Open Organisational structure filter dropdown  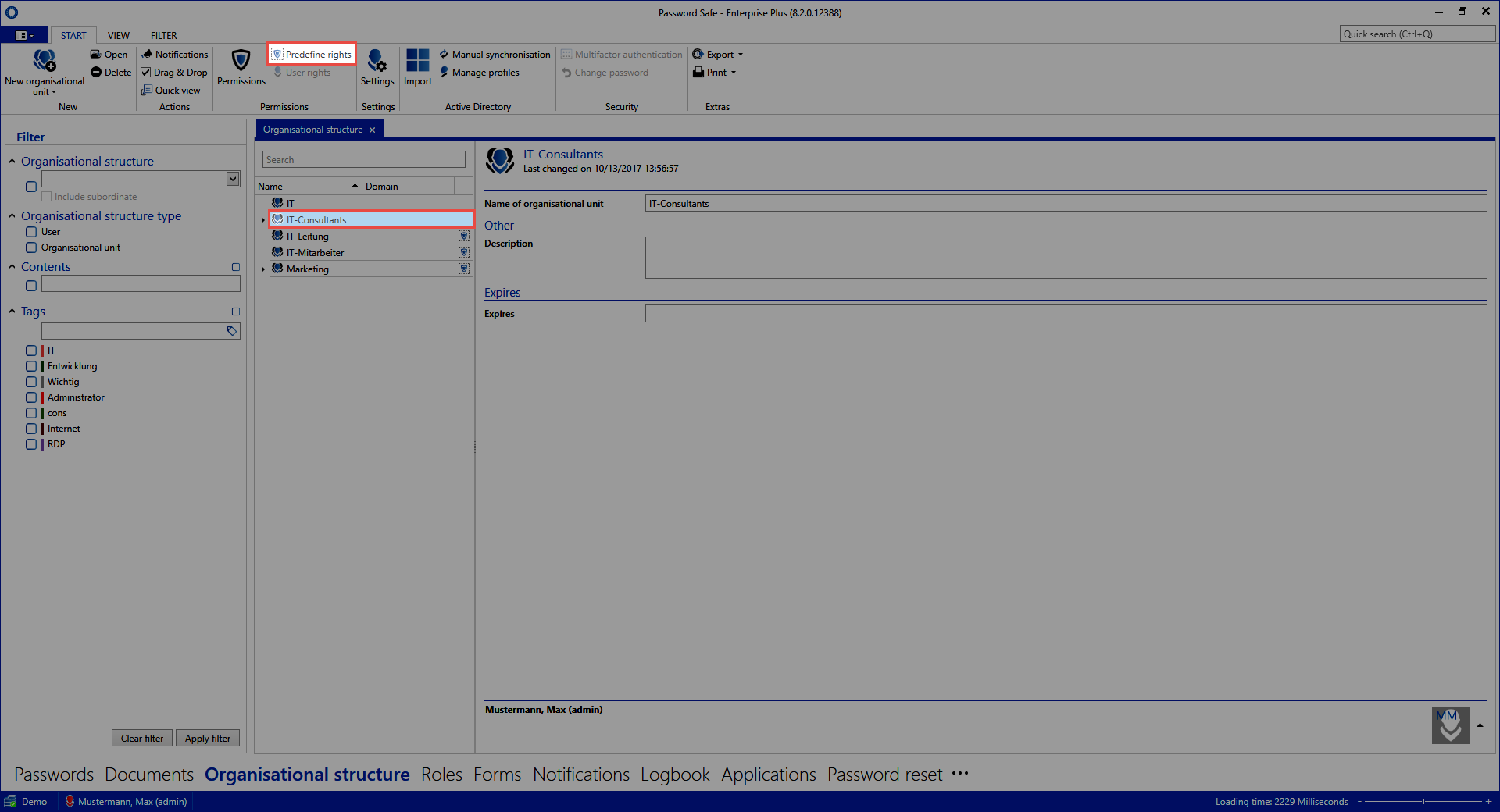click(233, 179)
